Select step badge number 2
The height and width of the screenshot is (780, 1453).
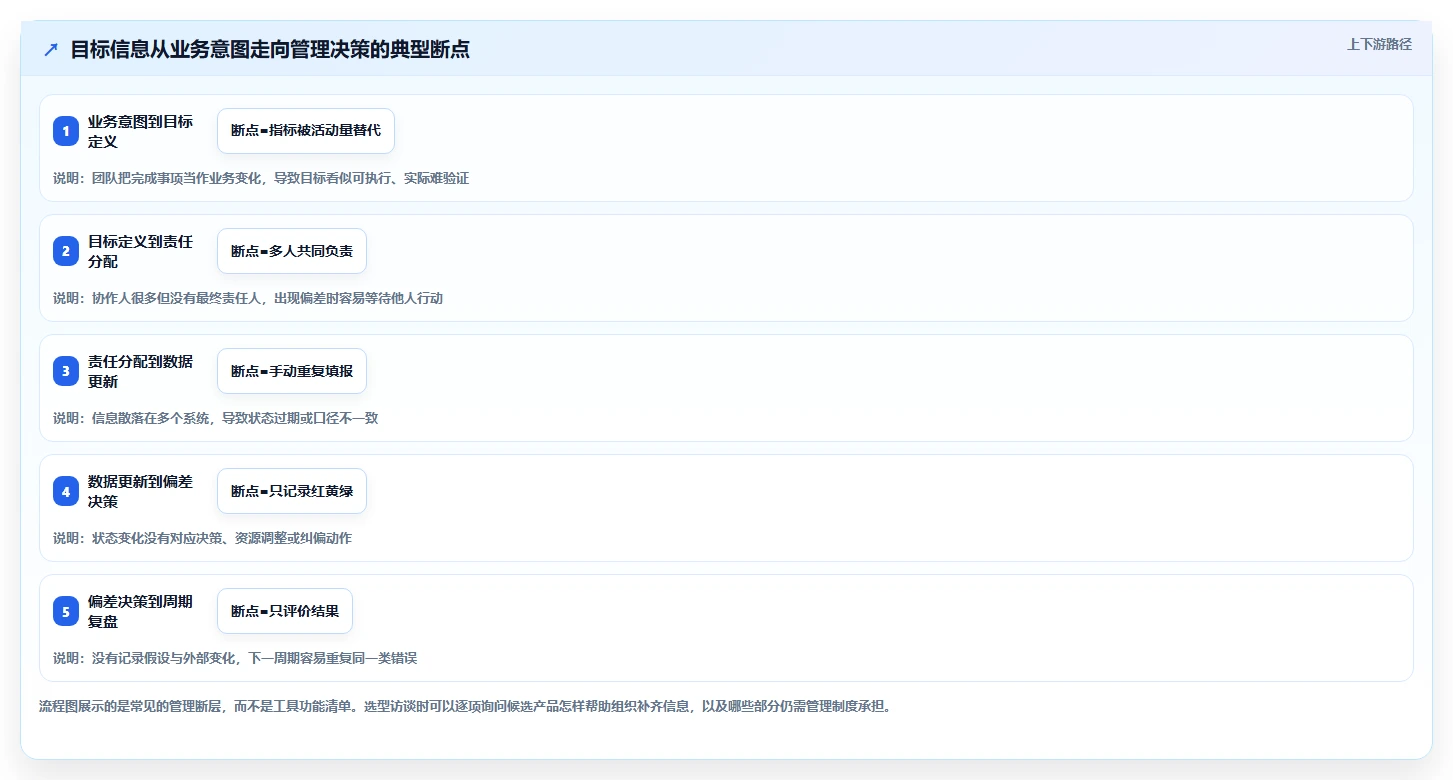click(x=66, y=251)
